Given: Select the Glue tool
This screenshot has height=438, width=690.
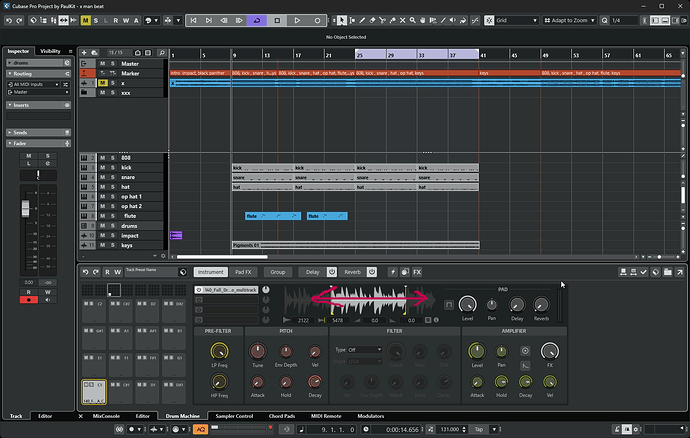Looking at the screenshot, I should click(393, 20).
